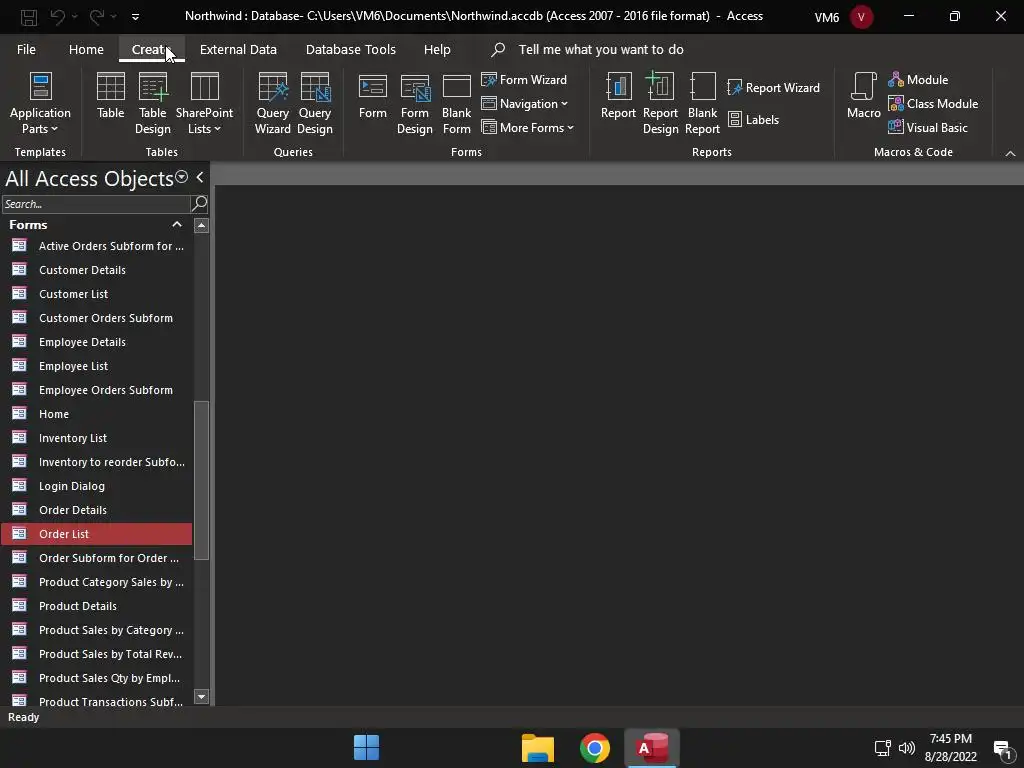Select the Employee Details form
This screenshot has width=1024, height=768.
click(x=97, y=342)
